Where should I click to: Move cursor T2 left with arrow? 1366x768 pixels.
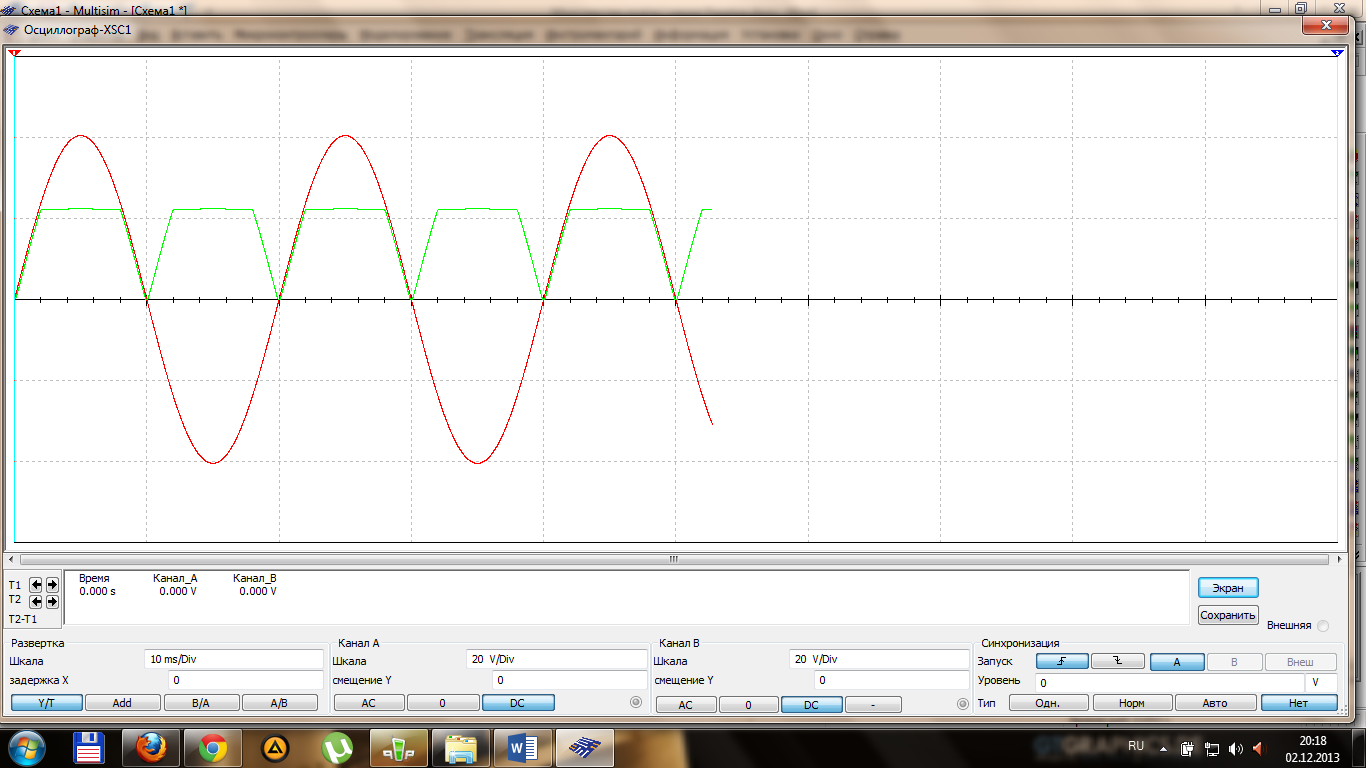37,602
